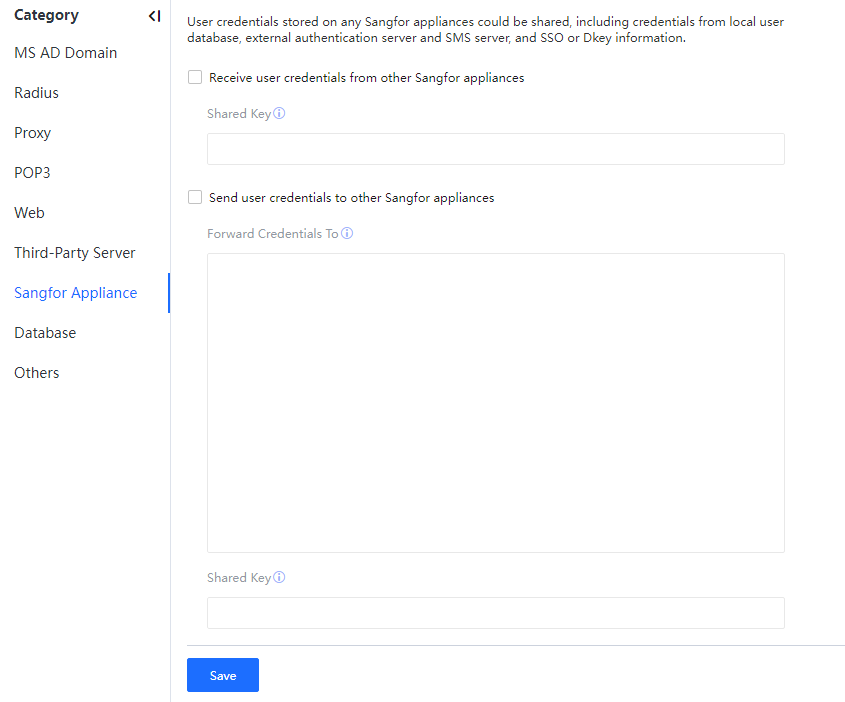Image resolution: width=845 pixels, height=702 pixels.
Task: Click info icon beside Forward Credentials To
Action: pyautogui.click(x=347, y=233)
